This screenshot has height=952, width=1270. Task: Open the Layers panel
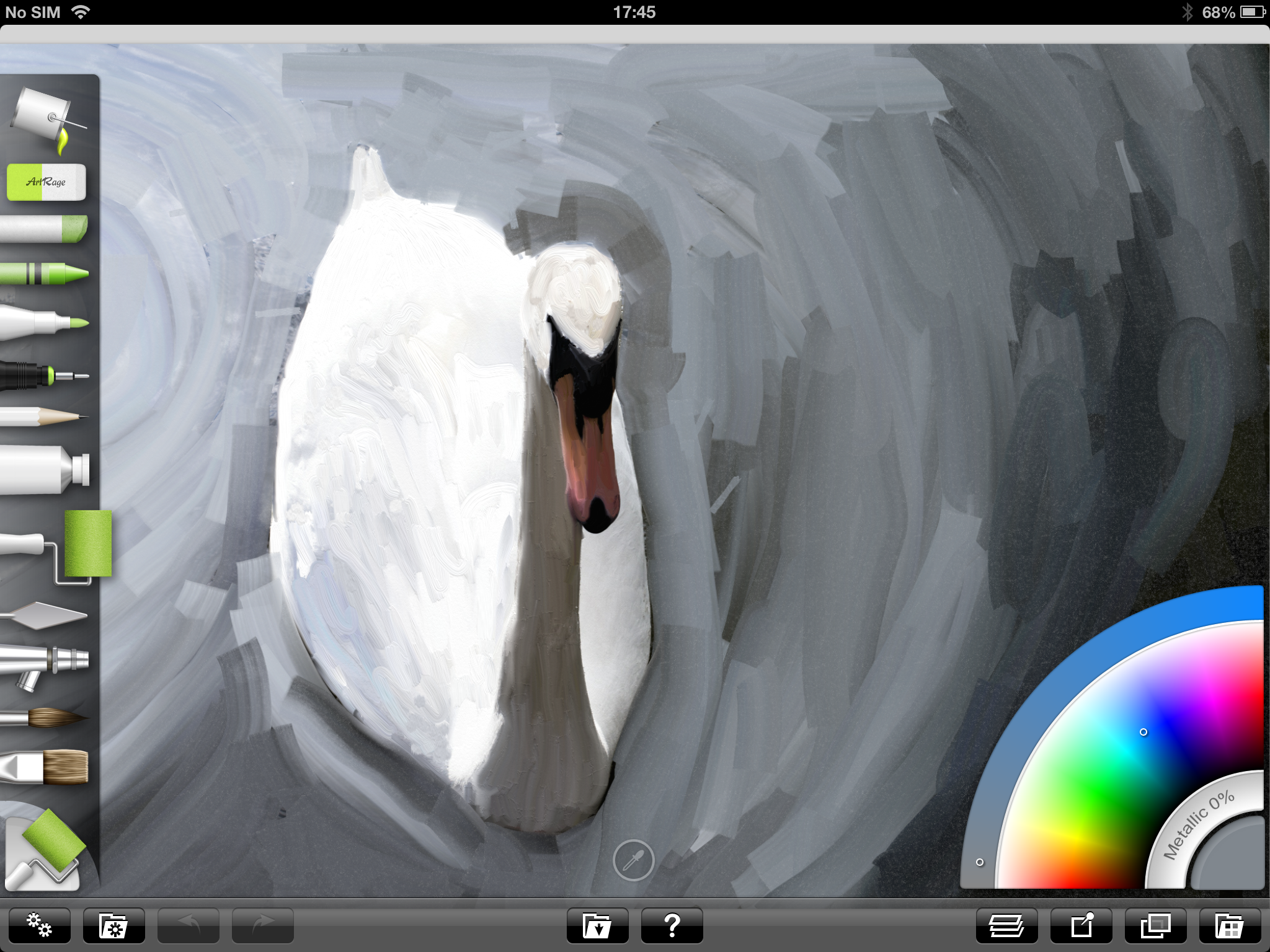point(1006,926)
